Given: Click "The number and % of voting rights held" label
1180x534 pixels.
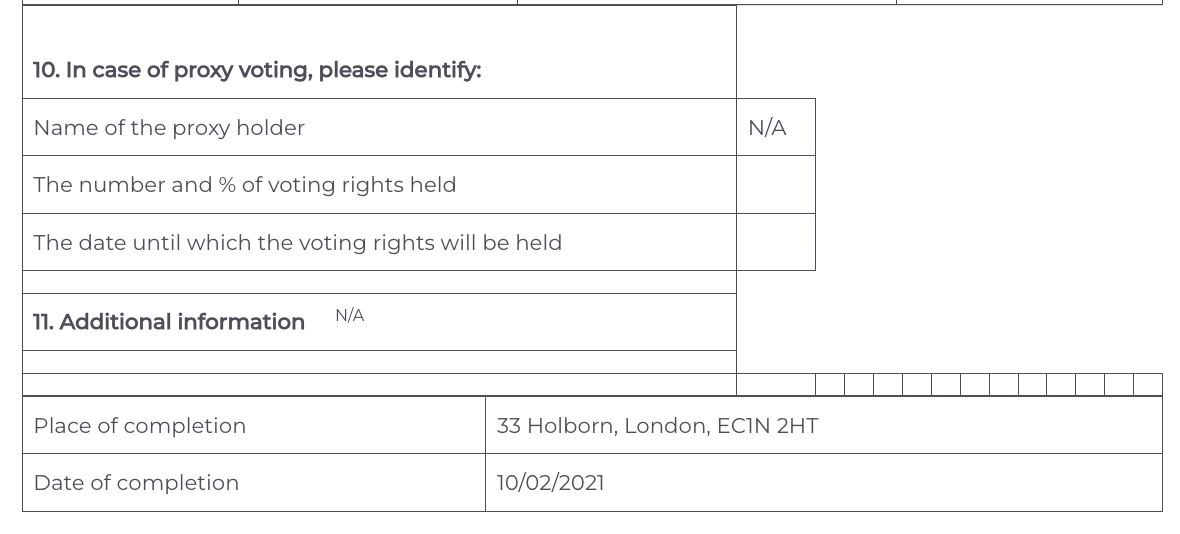Looking at the screenshot, I should pos(245,185).
